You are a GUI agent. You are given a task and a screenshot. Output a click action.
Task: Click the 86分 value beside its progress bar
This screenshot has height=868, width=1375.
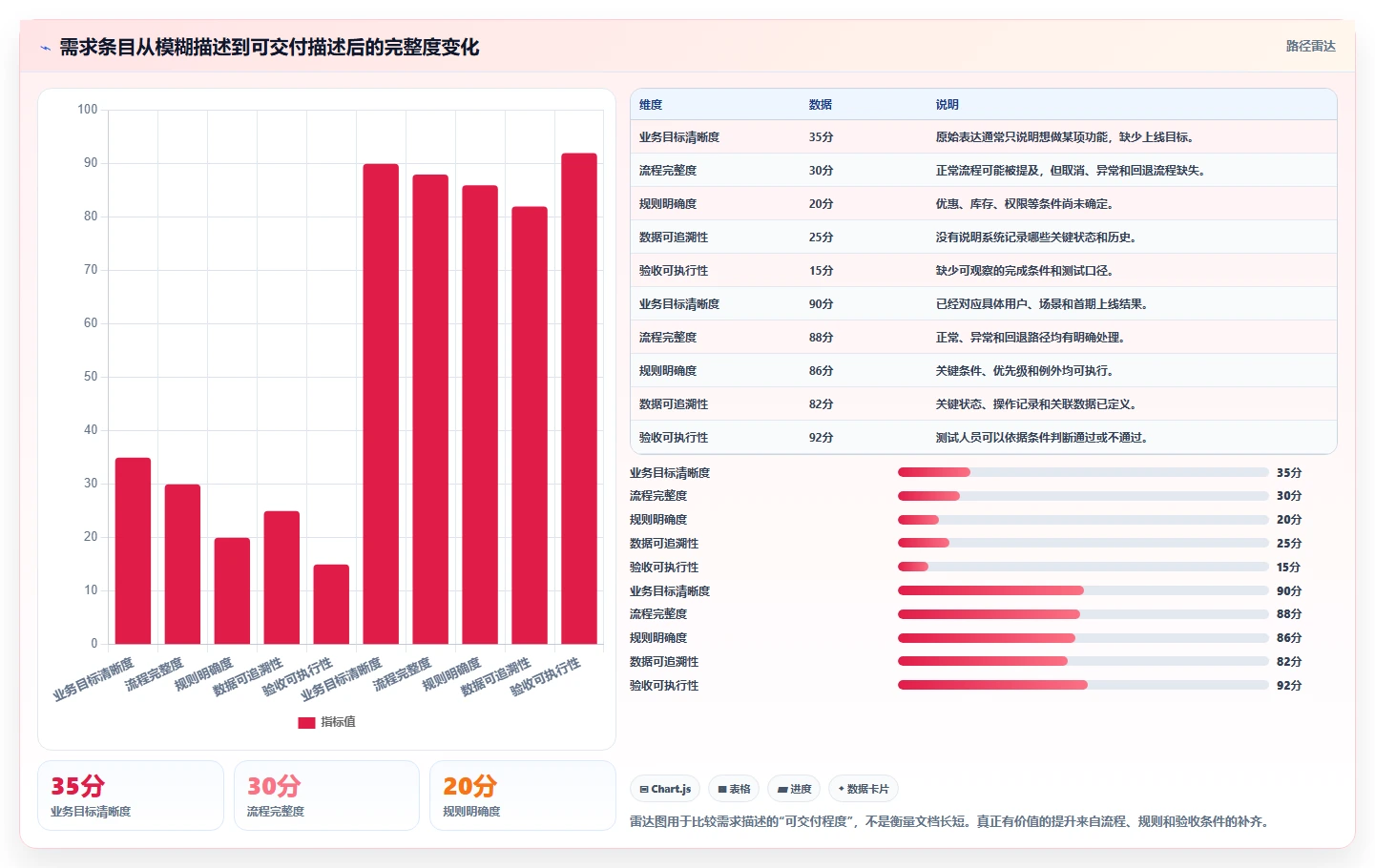[x=1289, y=638]
